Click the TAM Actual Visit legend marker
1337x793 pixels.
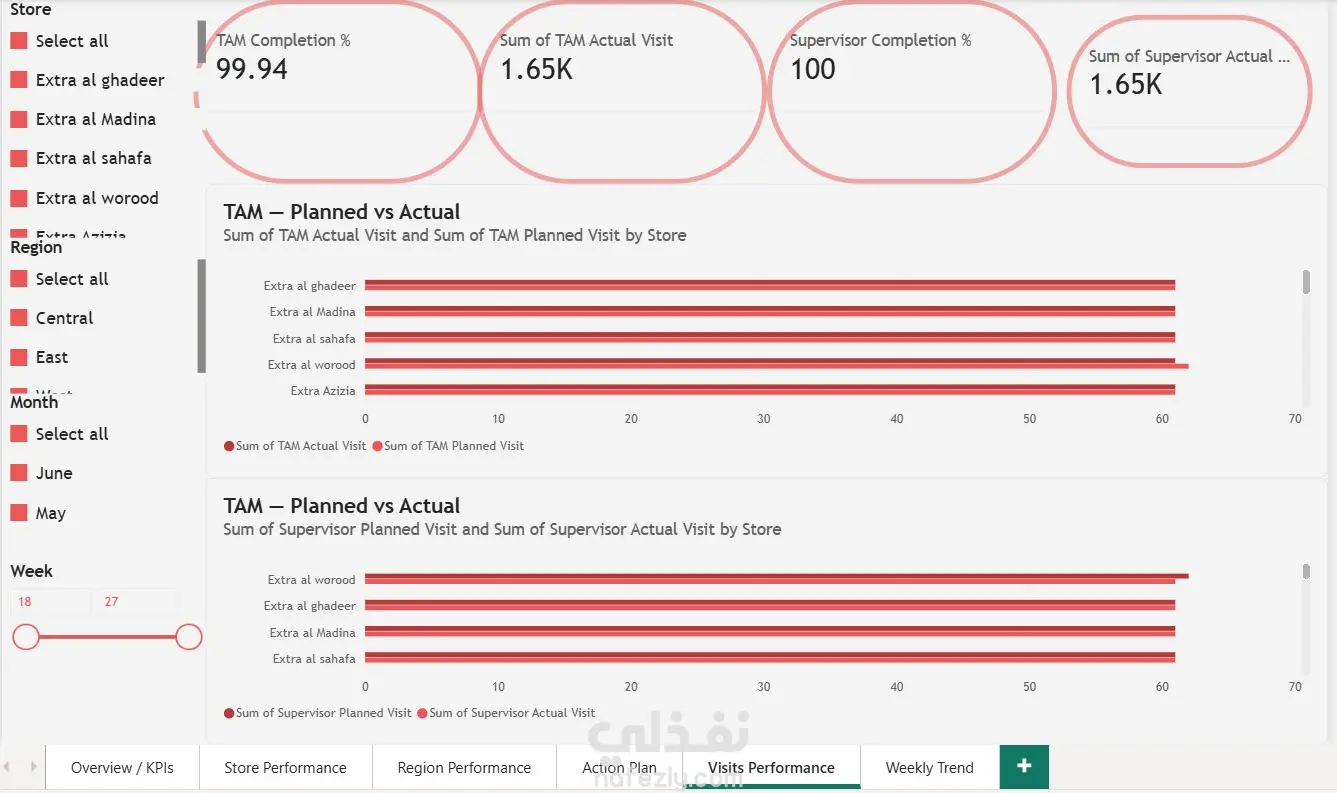229,446
